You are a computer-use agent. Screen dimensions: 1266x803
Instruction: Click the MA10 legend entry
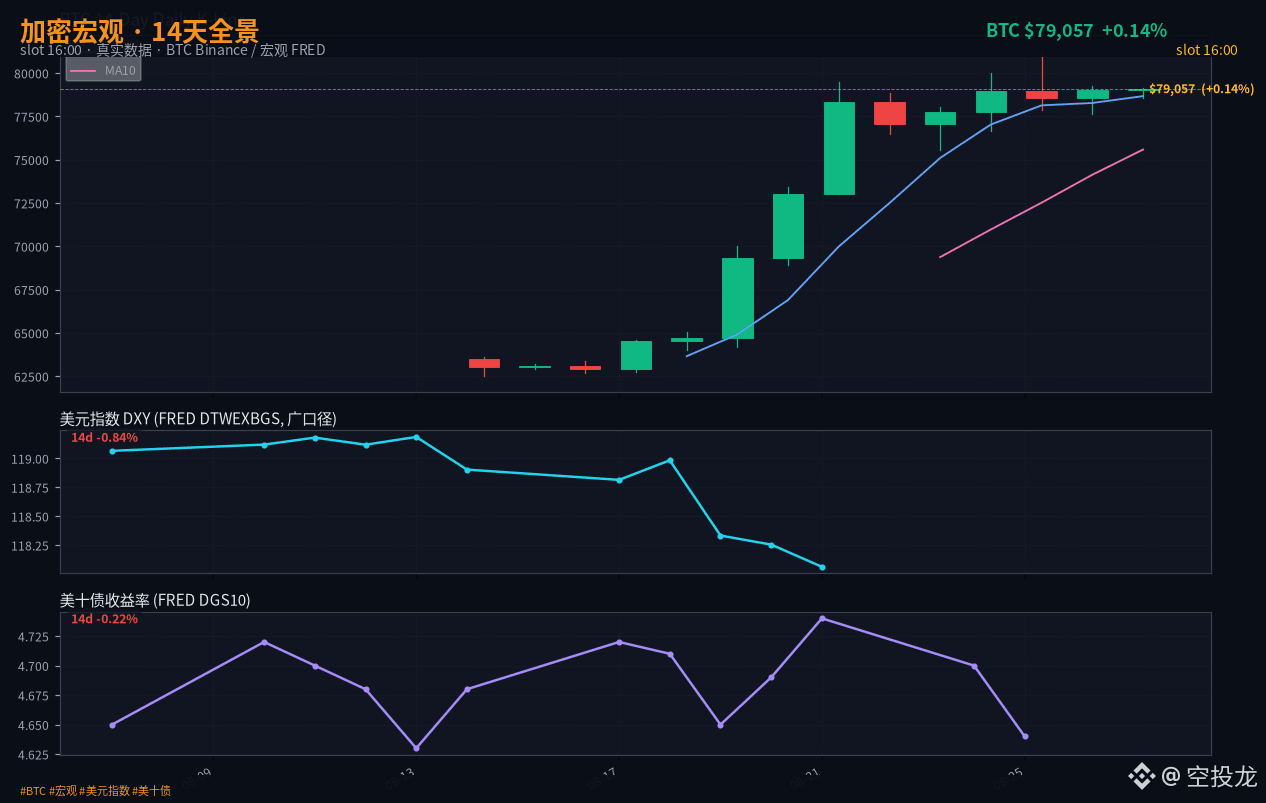click(x=104, y=70)
